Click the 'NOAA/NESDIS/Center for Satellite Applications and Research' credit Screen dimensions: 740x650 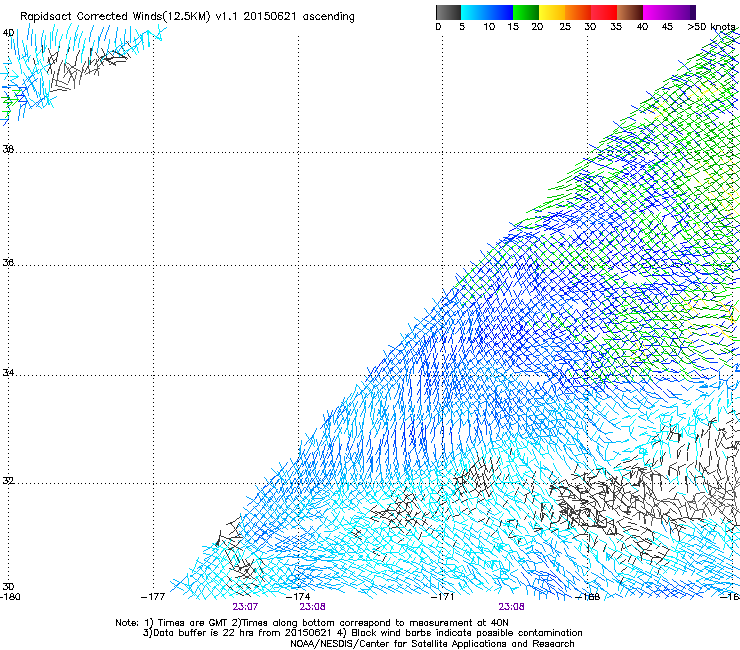[432, 644]
